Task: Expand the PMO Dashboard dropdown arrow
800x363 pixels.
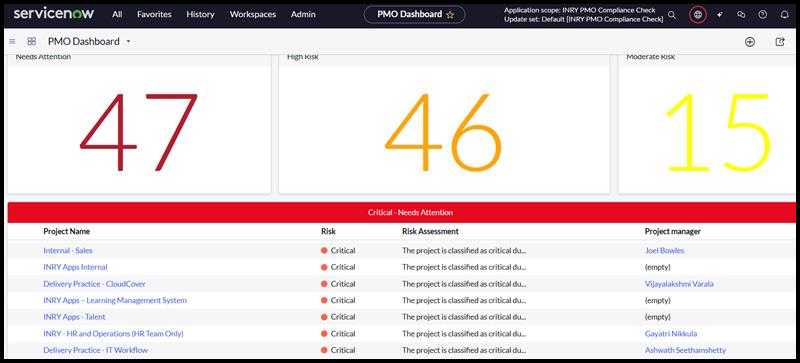Action: coord(129,41)
